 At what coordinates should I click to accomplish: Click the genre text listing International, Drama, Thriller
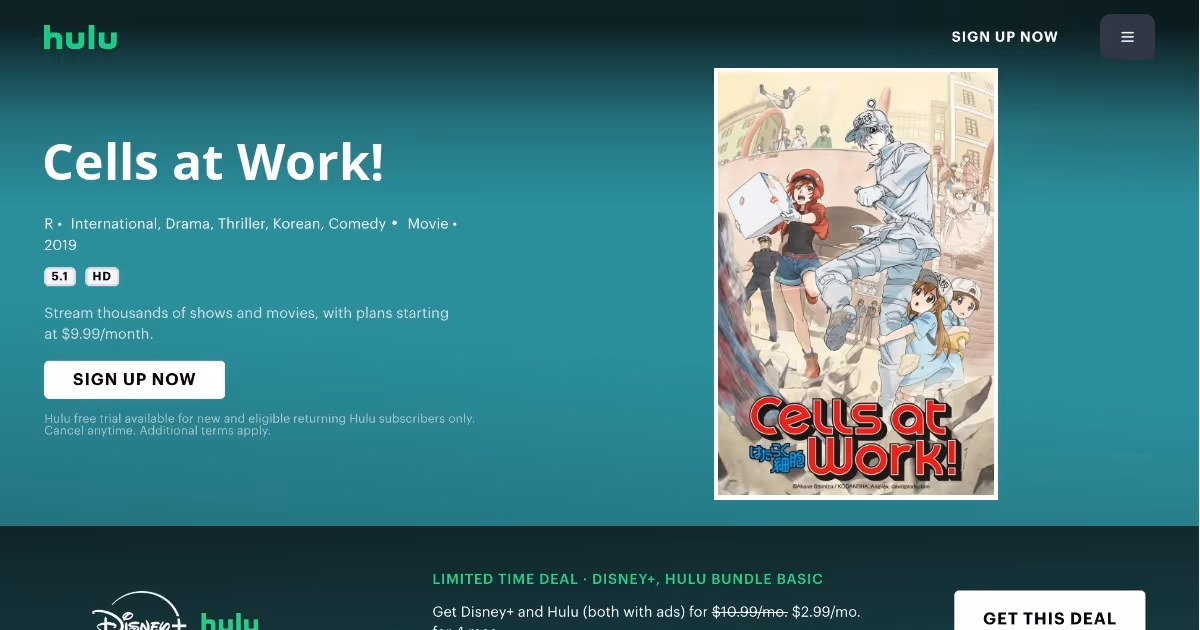[228, 224]
